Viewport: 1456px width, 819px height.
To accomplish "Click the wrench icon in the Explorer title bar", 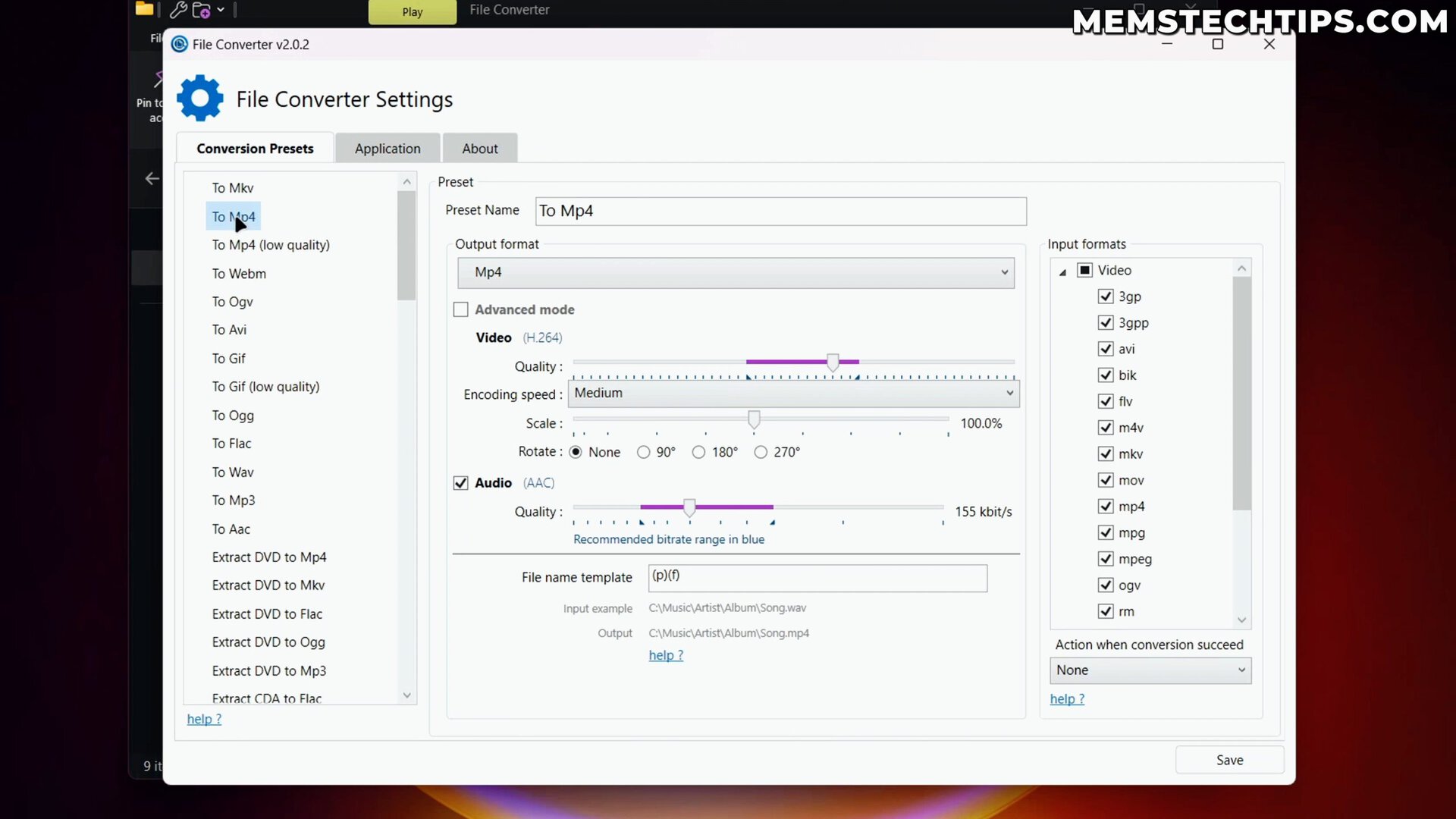I will pos(178,10).
